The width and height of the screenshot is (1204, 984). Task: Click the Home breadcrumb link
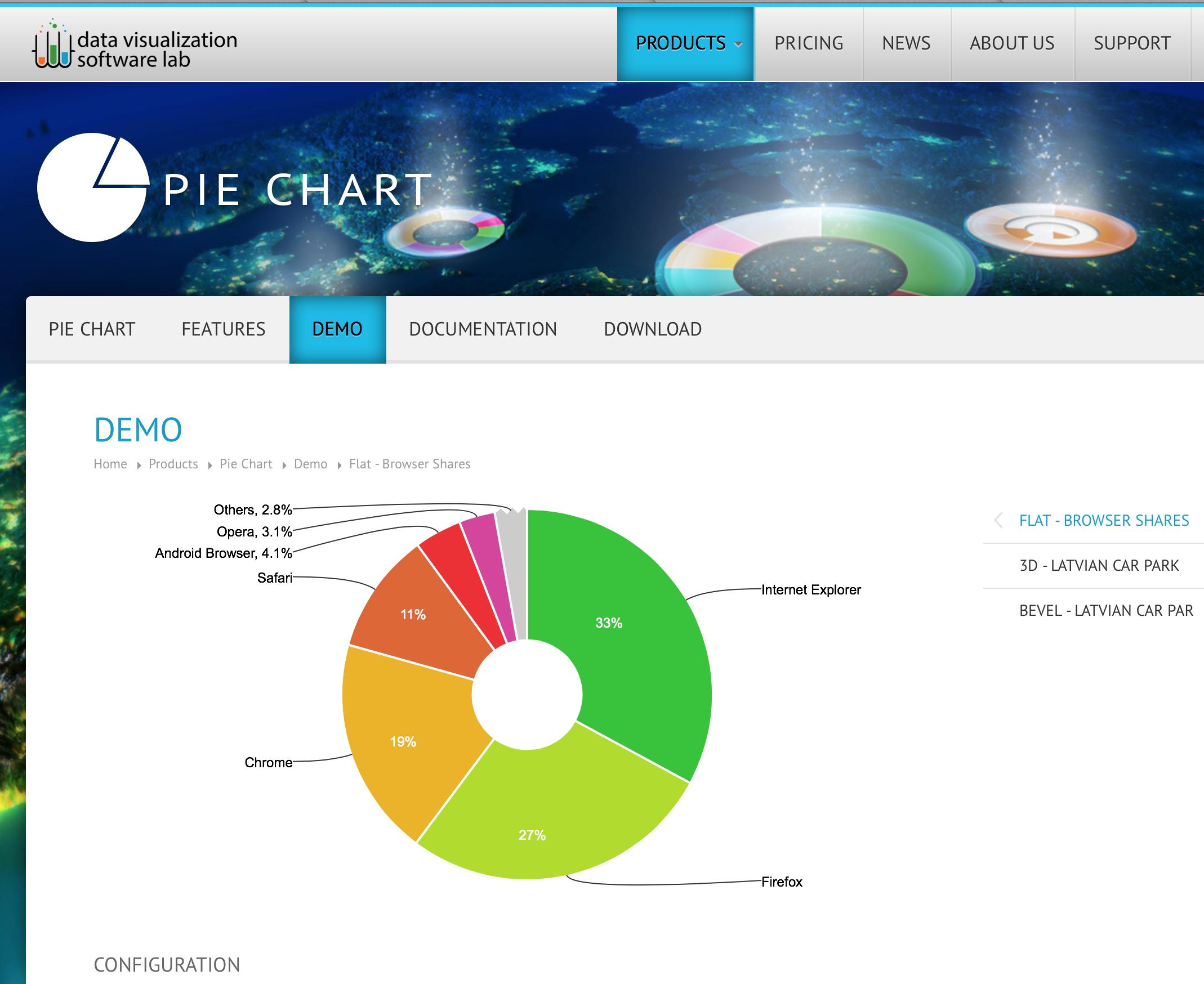[x=110, y=464]
